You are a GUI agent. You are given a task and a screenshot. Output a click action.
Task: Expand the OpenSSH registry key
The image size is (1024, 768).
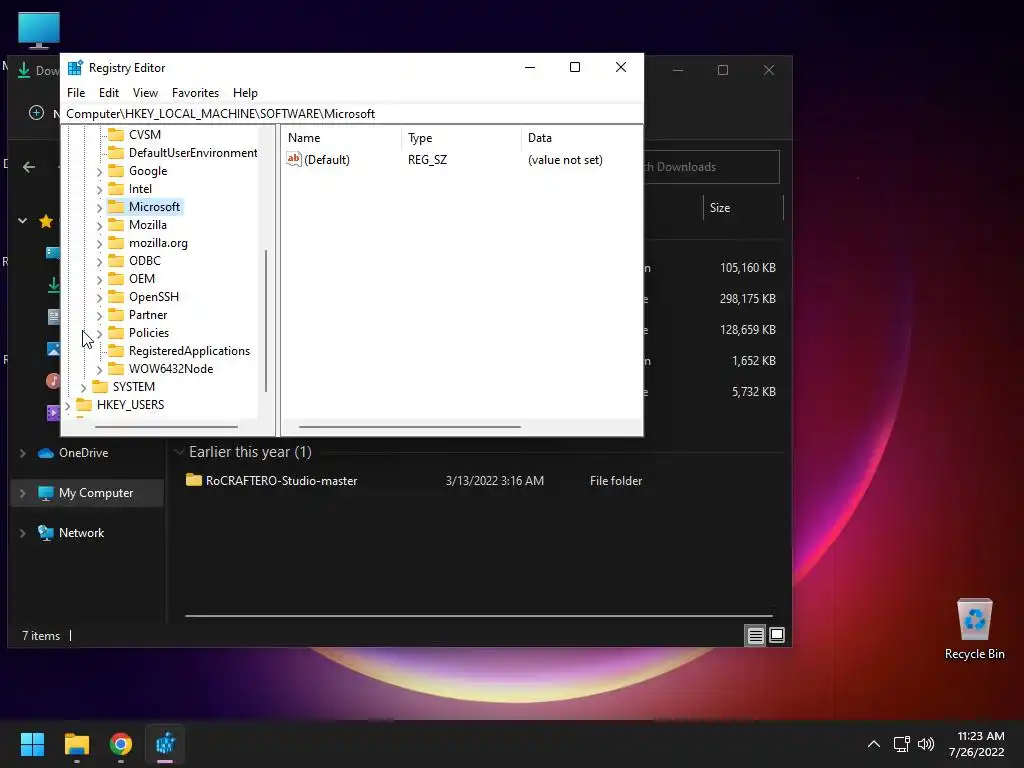pos(99,297)
